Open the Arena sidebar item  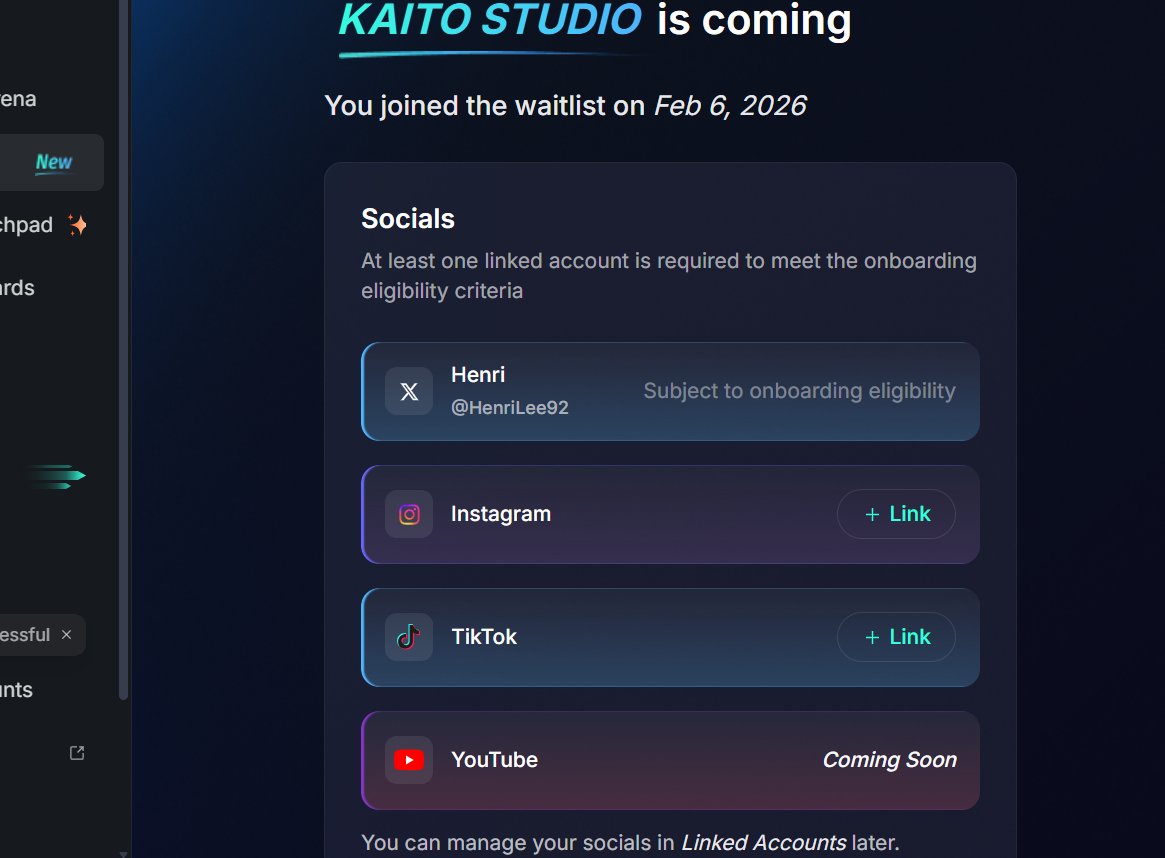18,99
